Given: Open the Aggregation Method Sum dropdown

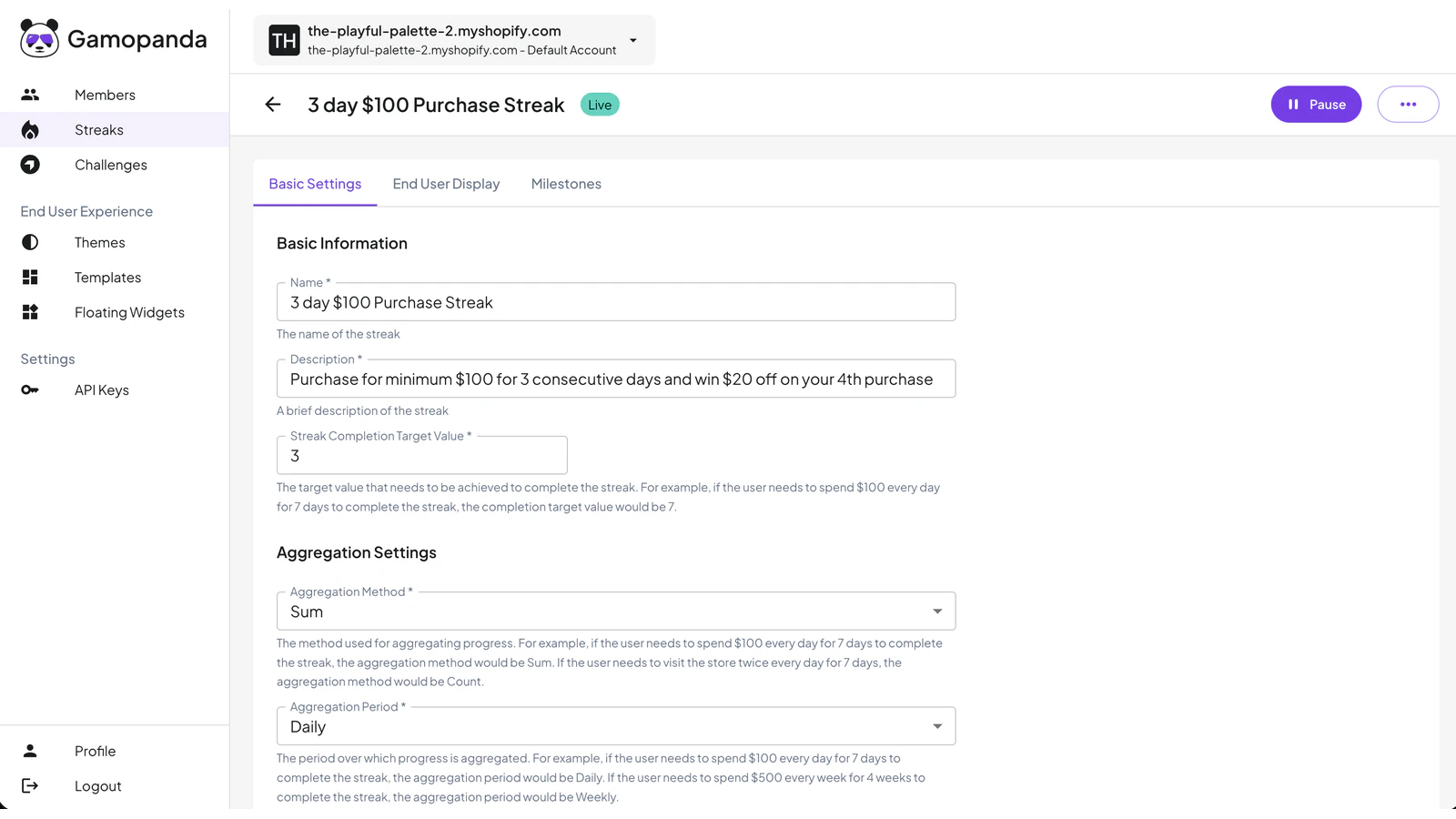Looking at the screenshot, I should pos(616,612).
